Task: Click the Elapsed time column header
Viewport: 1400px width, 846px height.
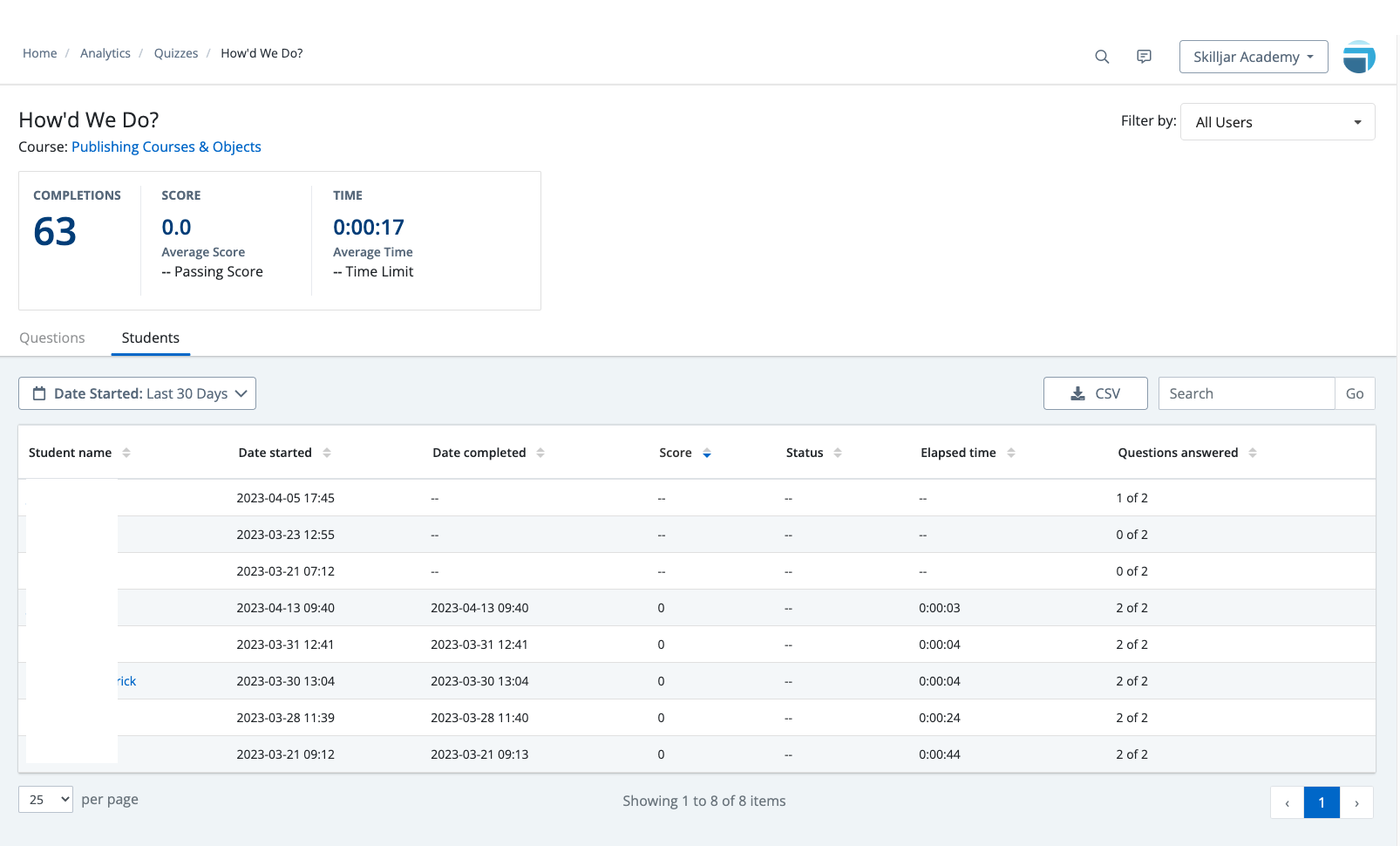Action: 958,453
